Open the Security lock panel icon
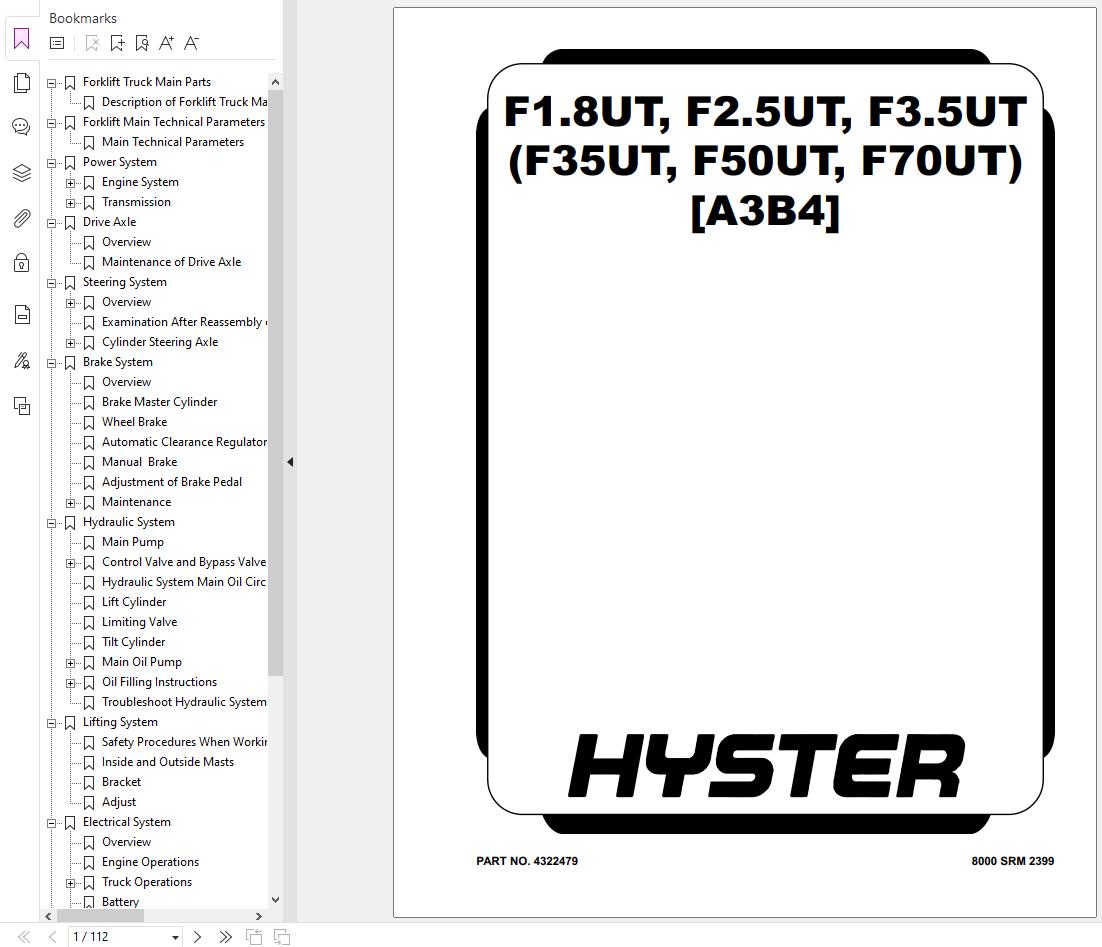1102x947 pixels. (x=22, y=263)
